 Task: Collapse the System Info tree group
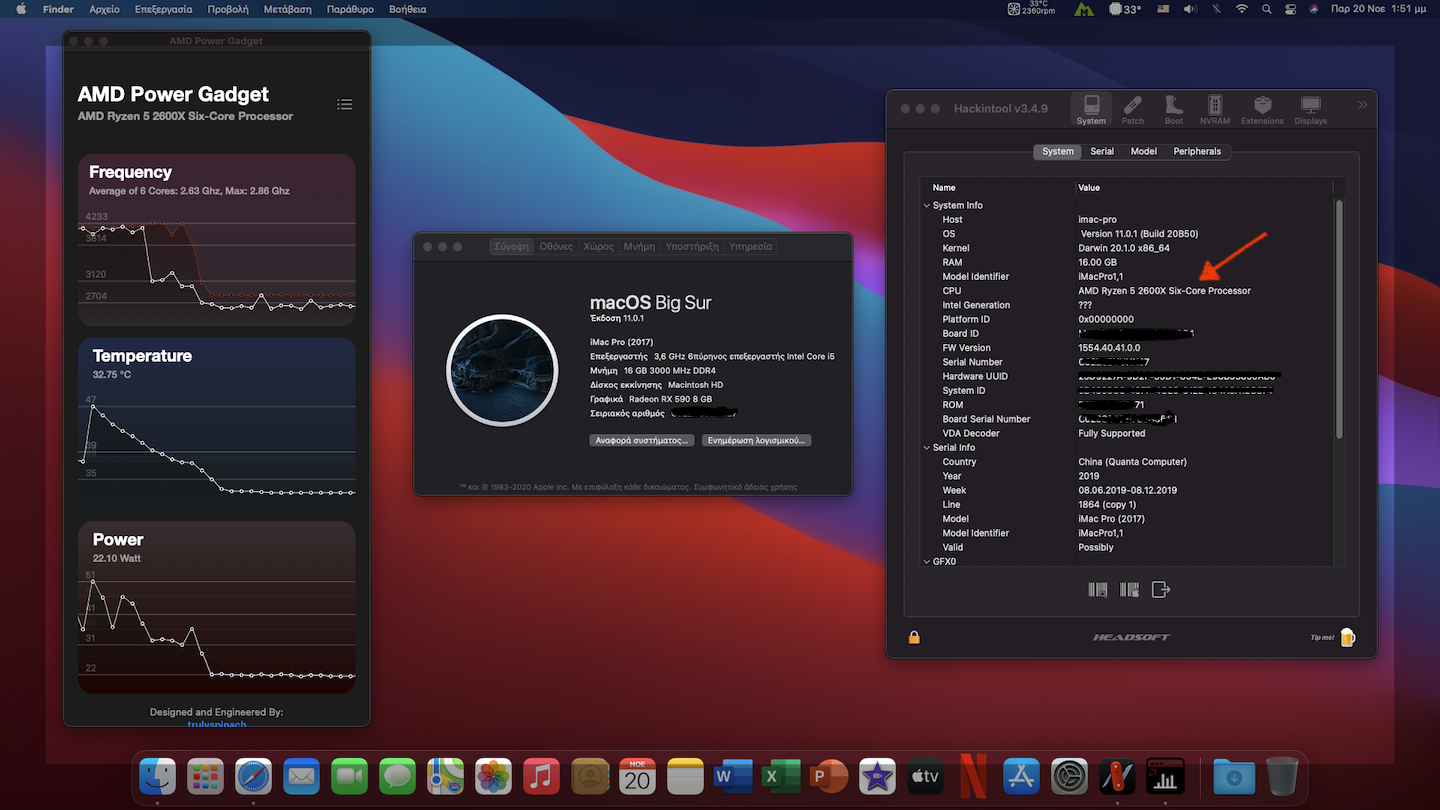click(926, 205)
